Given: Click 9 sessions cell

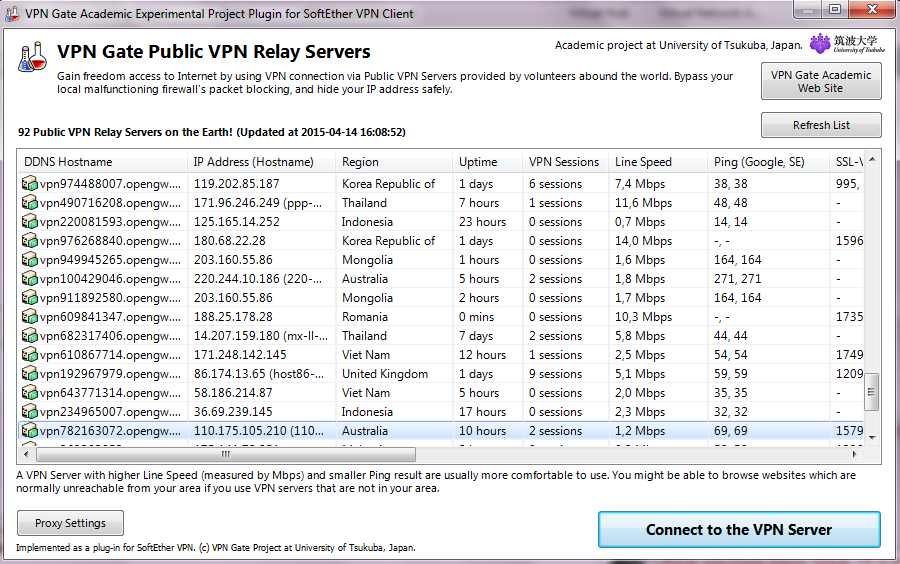Looking at the screenshot, I should (x=555, y=374).
